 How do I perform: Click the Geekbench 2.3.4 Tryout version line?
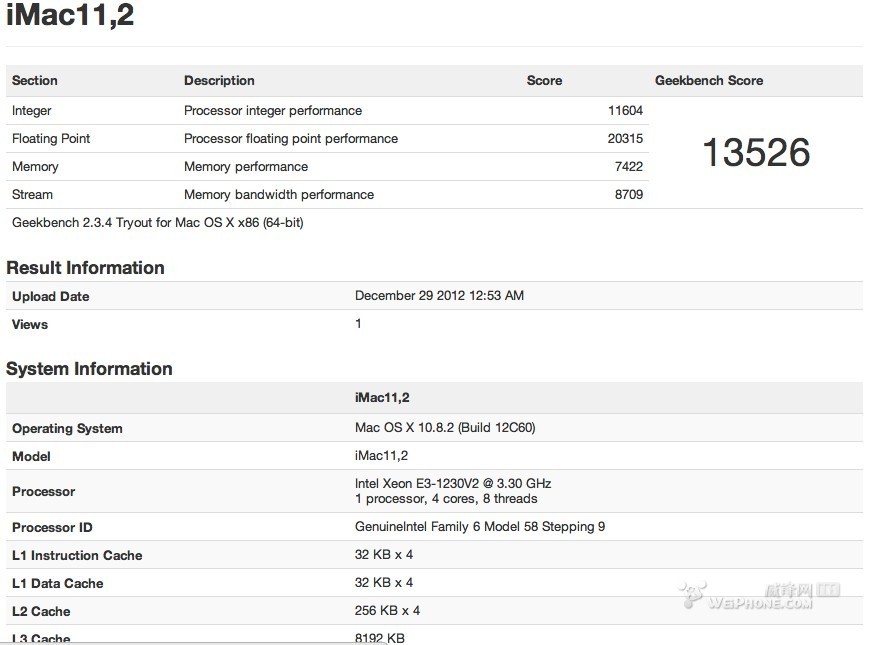pos(158,223)
